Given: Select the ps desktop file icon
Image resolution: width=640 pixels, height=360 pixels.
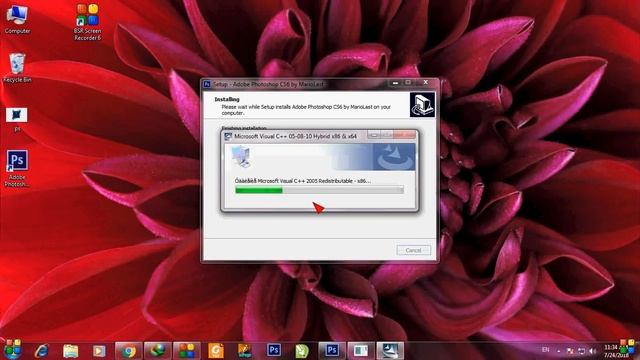Looking at the screenshot, I should pyautogui.click(x=17, y=120).
